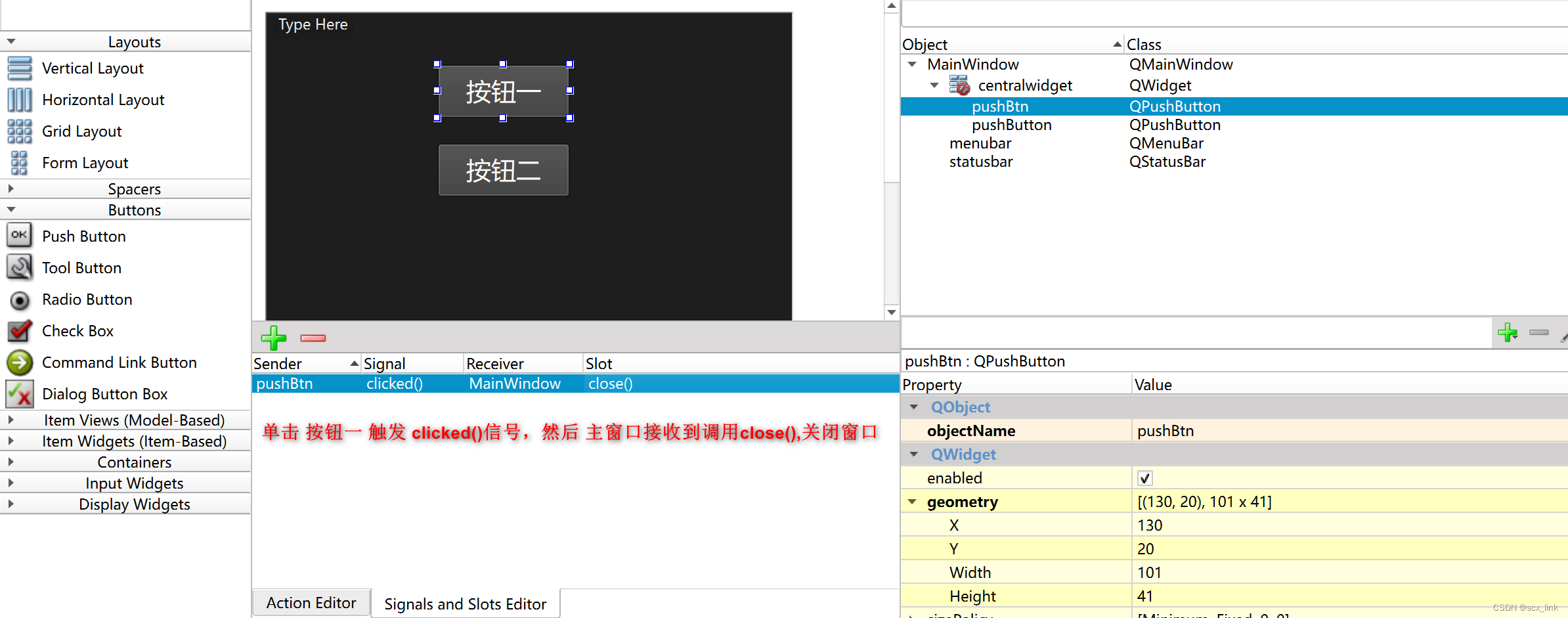Click the Value column header
This screenshot has width=1568, height=618.
[1351, 384]
